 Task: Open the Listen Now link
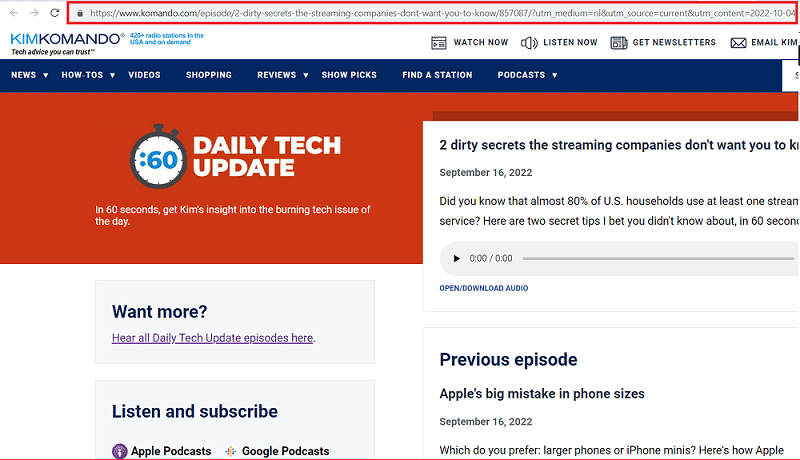[570, 42]
